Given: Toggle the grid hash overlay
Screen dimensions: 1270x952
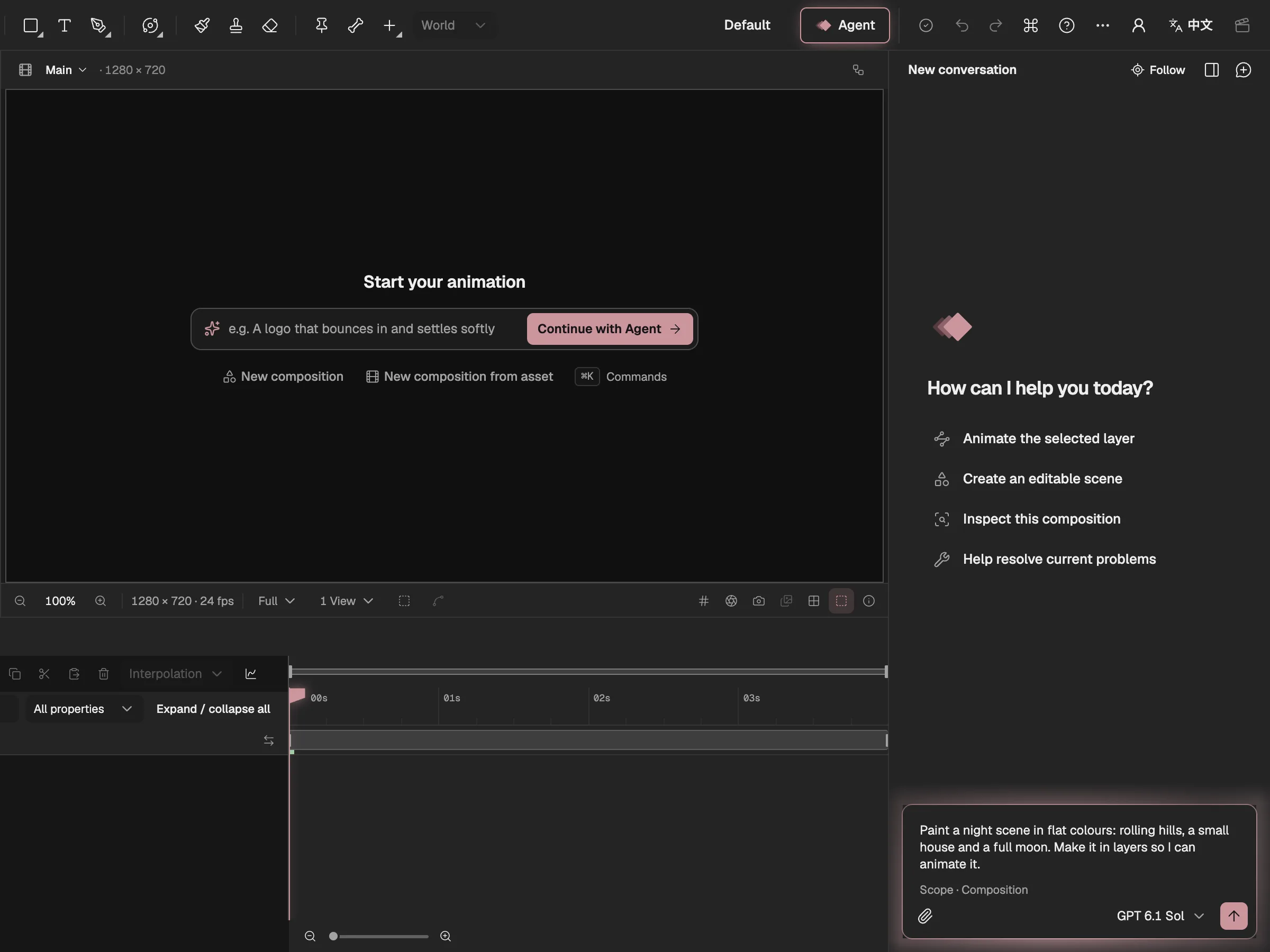Looking at the screenshot, I should [703, 601].
